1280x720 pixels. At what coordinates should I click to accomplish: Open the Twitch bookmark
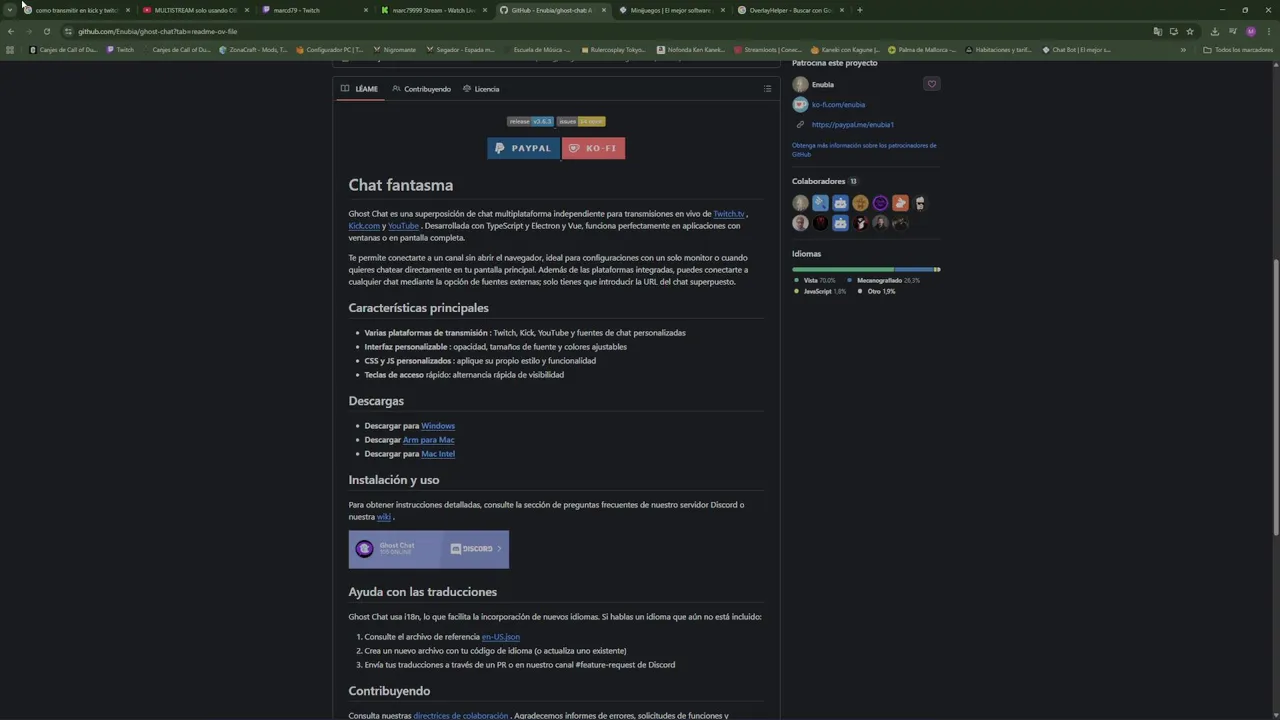pyautogui.click(x=120, y=49)
